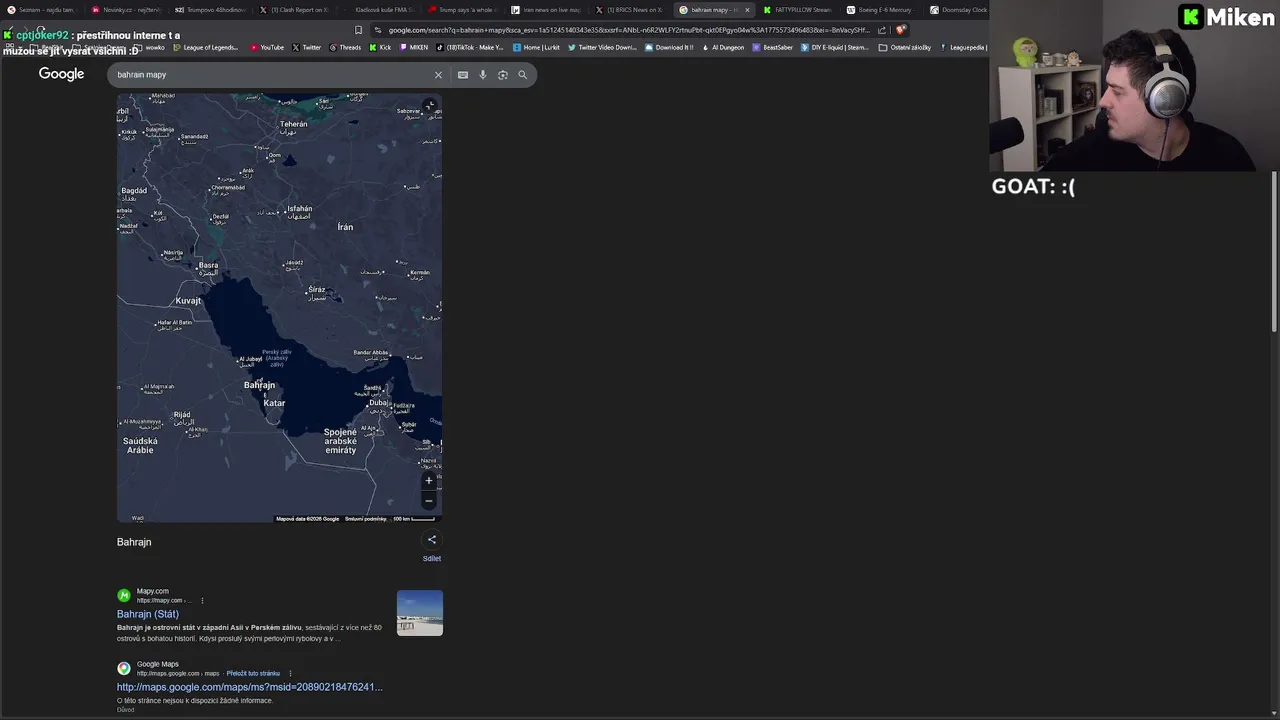This screenshot has width=1280, height=720.
Task: Click Smluvní podmínky on map footer
Action: [x=365, y=519]
